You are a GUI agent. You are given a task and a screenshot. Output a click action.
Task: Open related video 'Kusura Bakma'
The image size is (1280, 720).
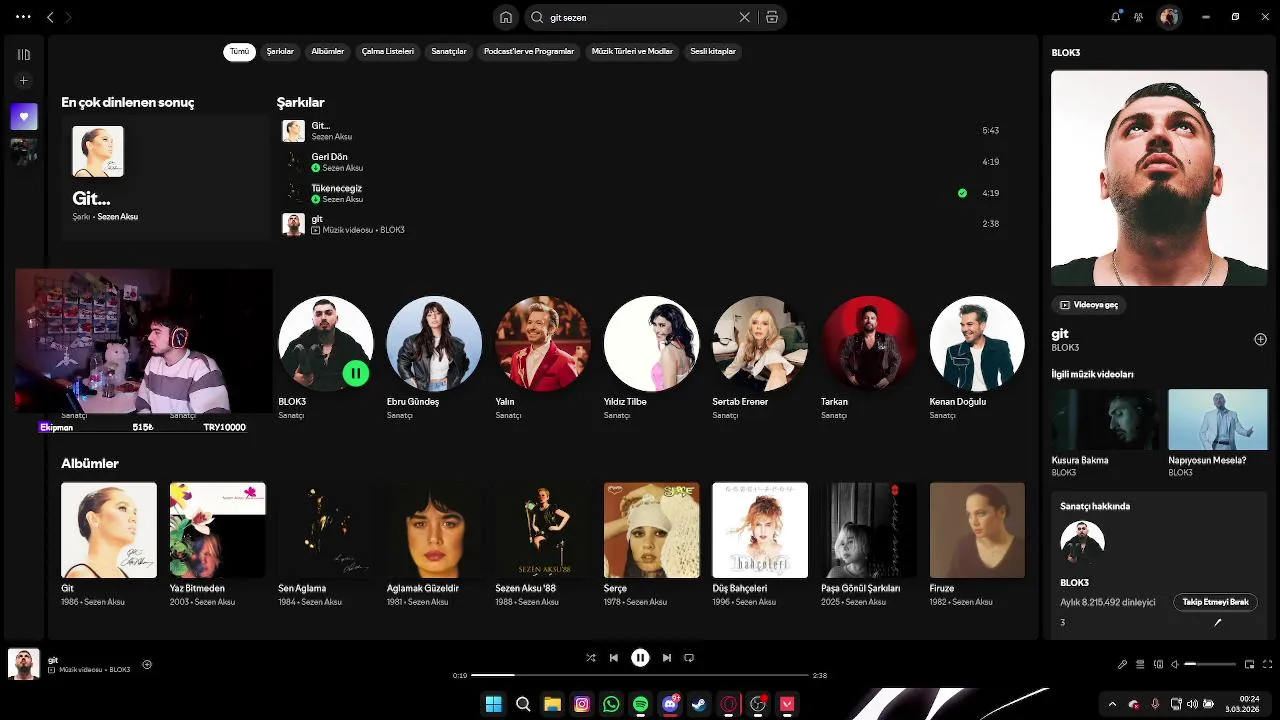[x=1106, y=433]
